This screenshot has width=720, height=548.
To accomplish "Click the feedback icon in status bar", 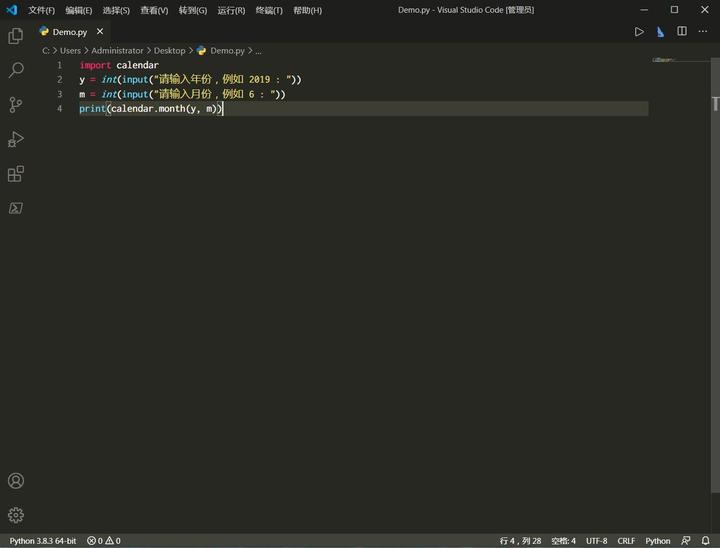I will click(686, 541).
